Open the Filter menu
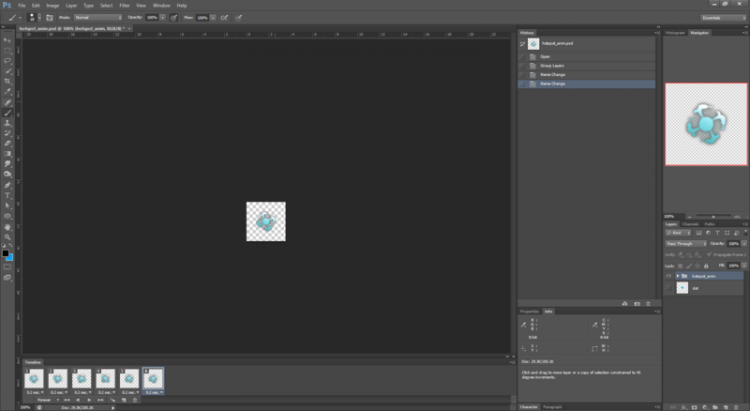This screenshot has width=750, height=411. coord(124,5)
